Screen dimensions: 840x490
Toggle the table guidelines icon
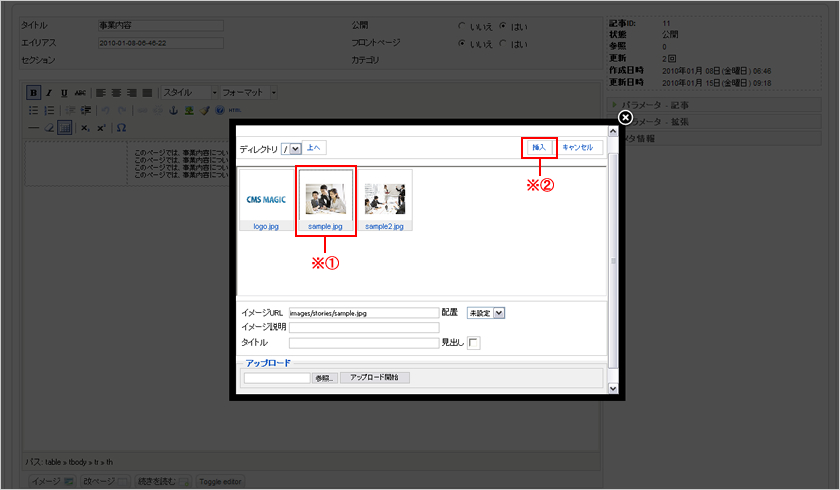coord(64,128)
